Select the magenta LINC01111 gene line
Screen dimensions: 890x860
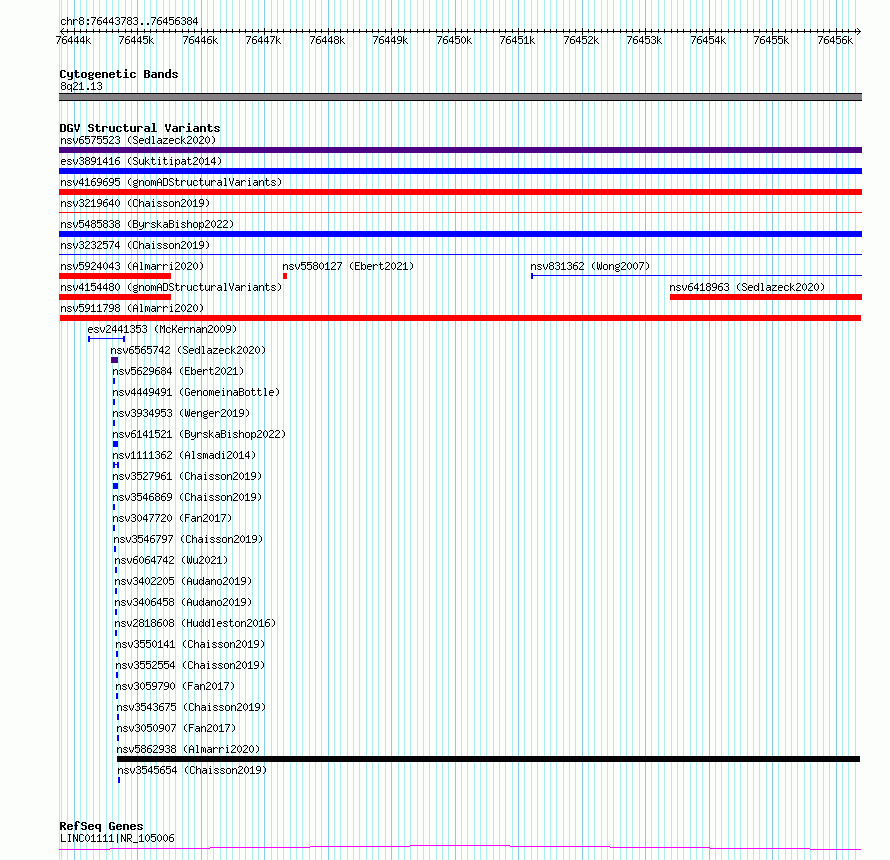point(460,848)
